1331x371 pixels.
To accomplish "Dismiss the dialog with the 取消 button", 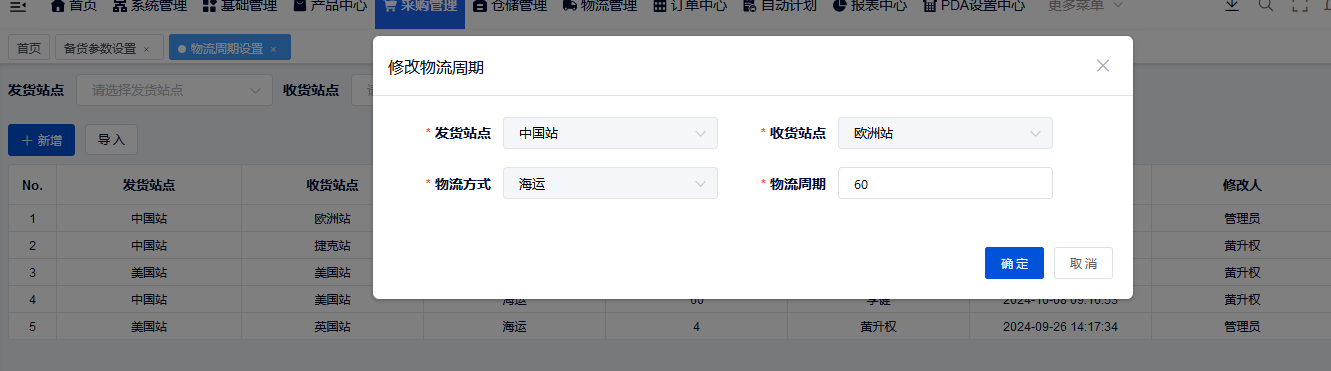I will click(x=1083, y=263).
